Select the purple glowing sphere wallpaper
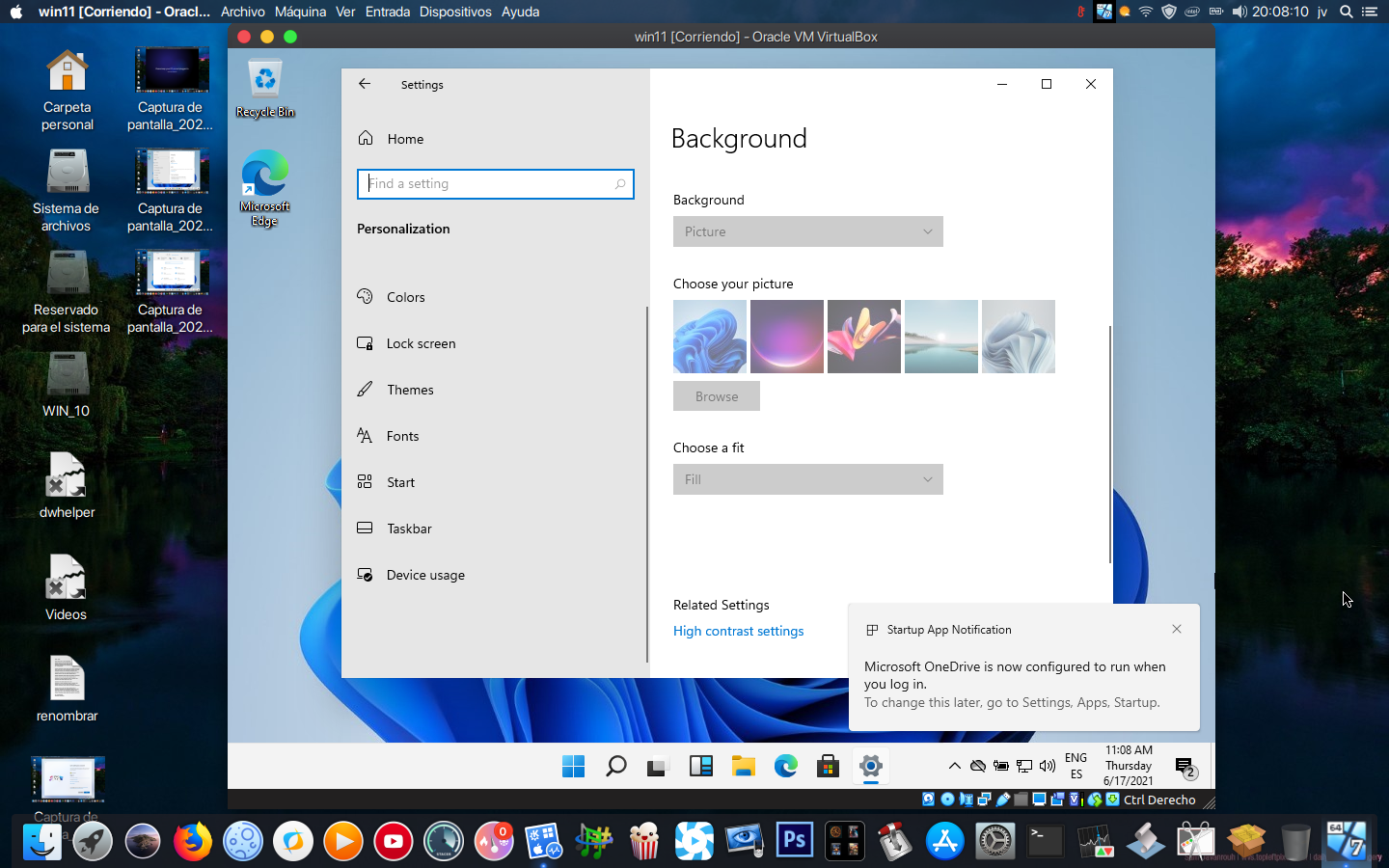Screen dimensions: 1389x868 click(x=787, y=337)
